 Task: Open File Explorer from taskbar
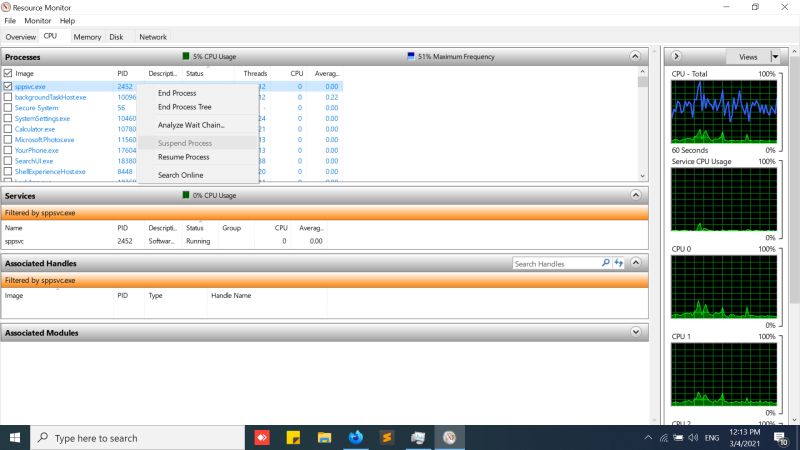(324, 438)
